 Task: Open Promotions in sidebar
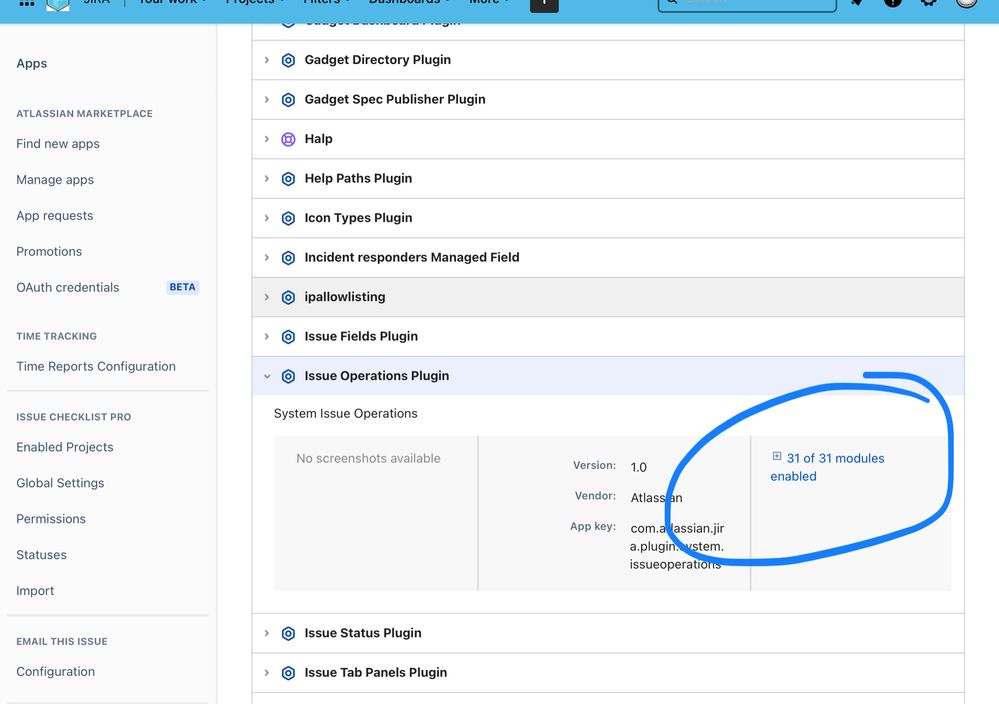(x=49, y=252)
